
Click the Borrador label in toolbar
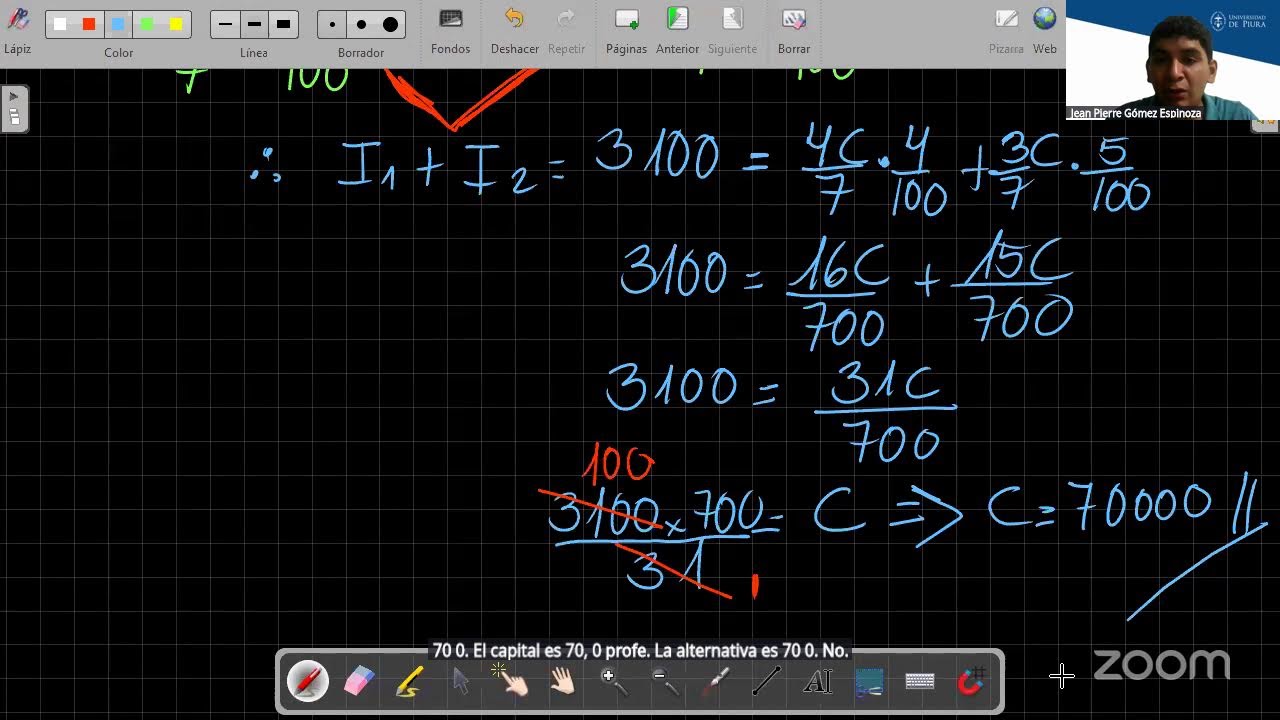[x=361, y=52]
